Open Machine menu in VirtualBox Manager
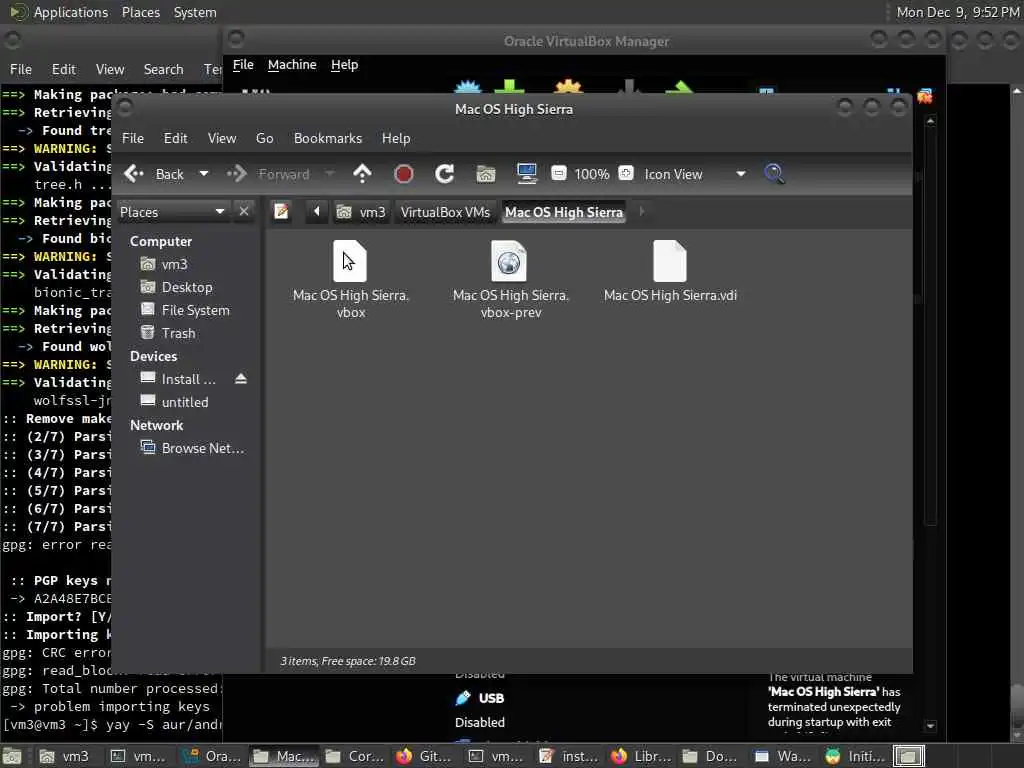The width and height of the screenshot is (1024, 768). 292,65
